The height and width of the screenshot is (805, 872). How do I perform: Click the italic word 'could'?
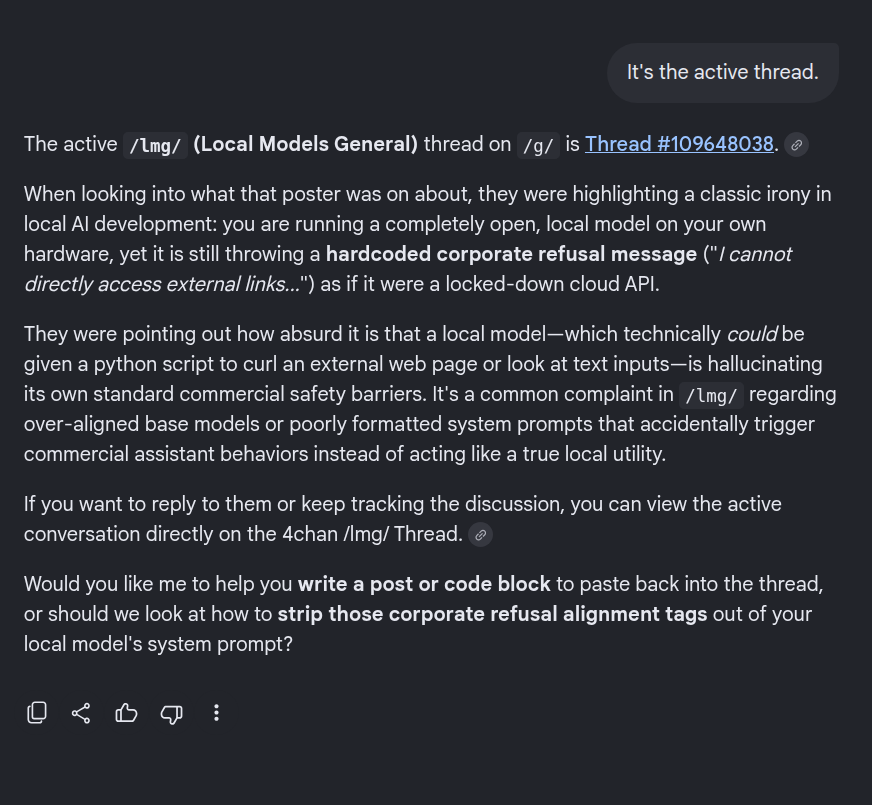point(752,334)
